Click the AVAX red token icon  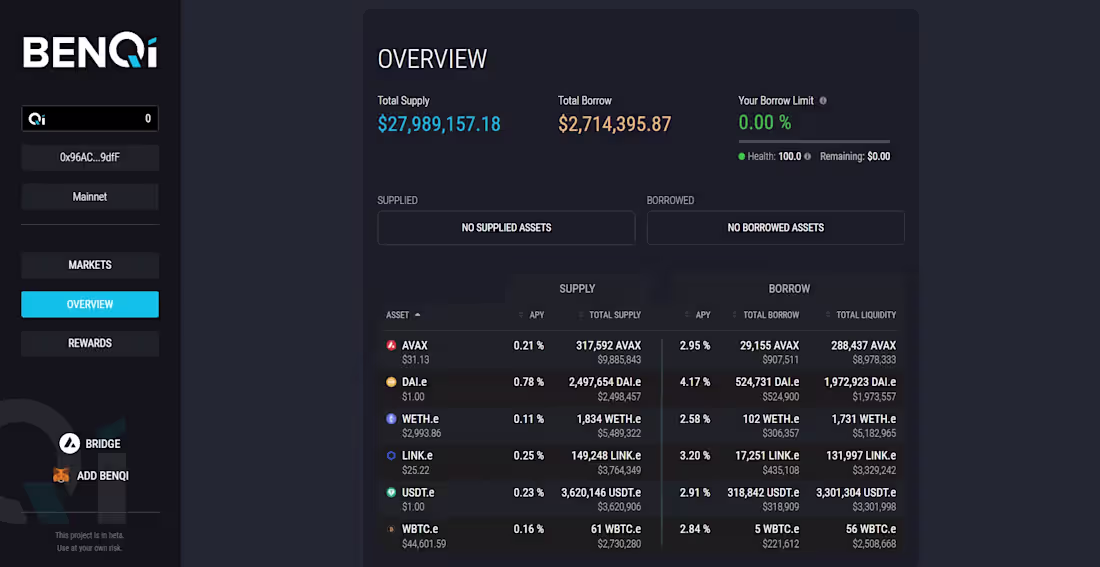coord(391,345)
